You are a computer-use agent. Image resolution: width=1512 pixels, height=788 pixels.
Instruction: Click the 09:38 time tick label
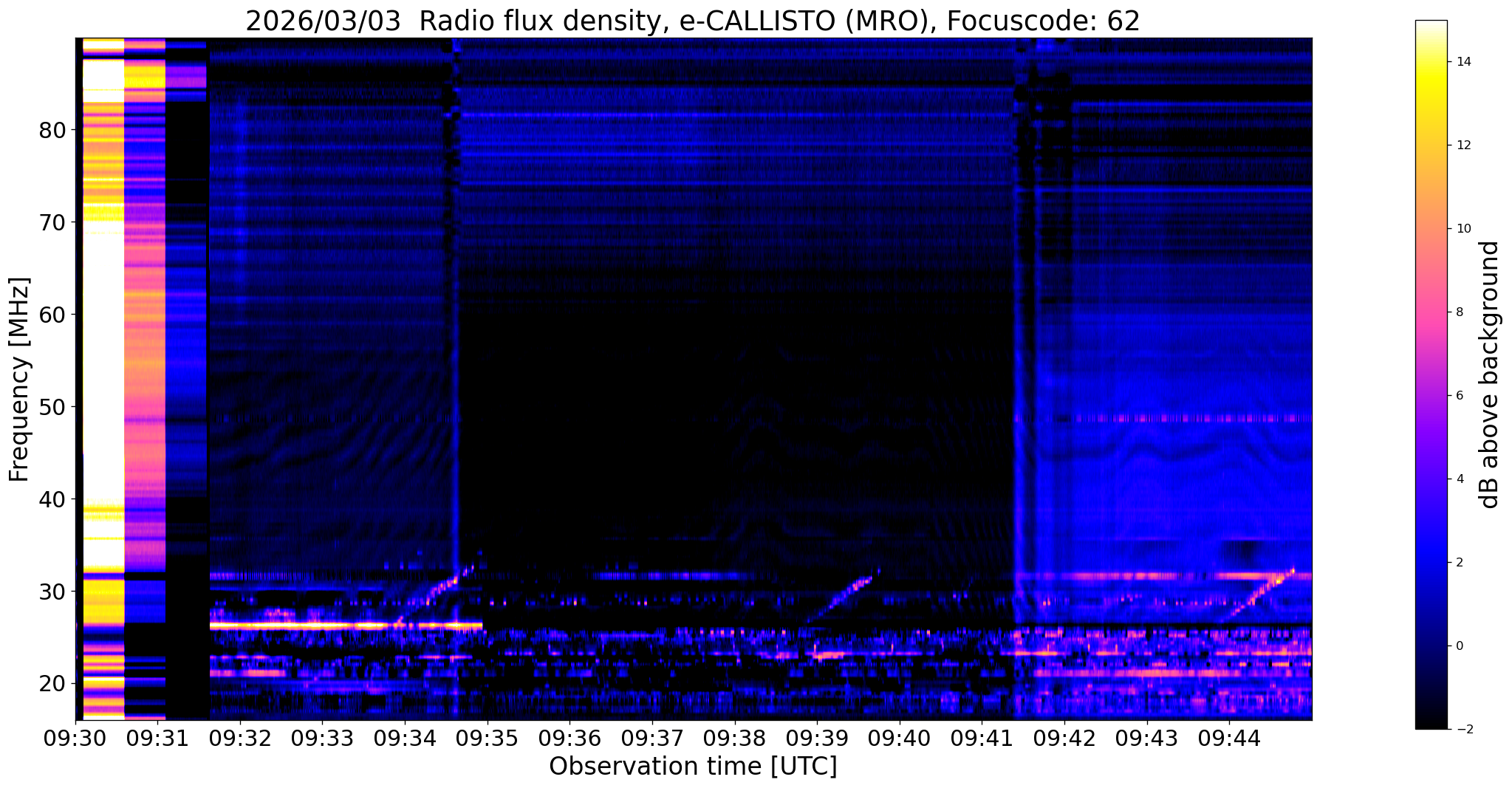click(735, 739)
